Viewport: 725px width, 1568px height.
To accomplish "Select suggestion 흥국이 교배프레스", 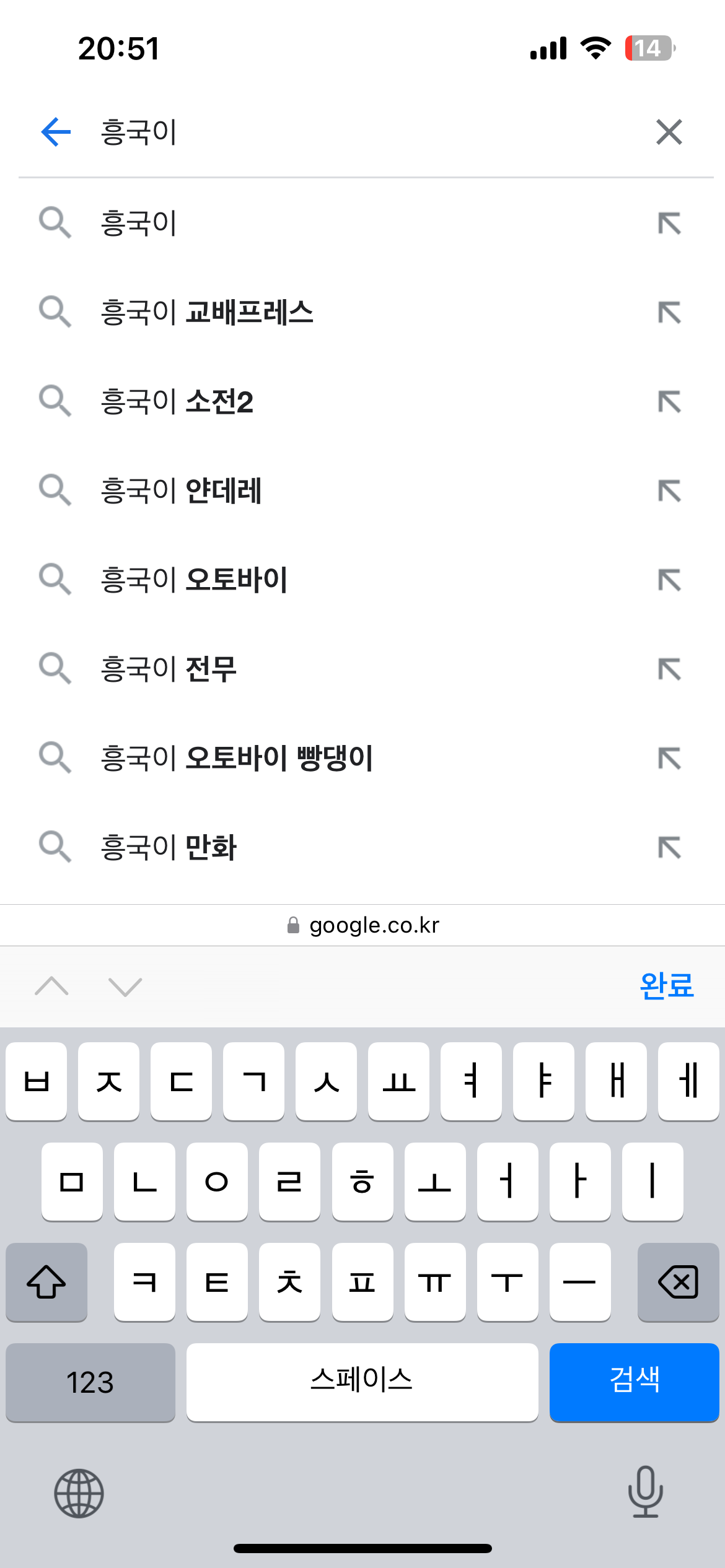I will (x=207, y=313).
